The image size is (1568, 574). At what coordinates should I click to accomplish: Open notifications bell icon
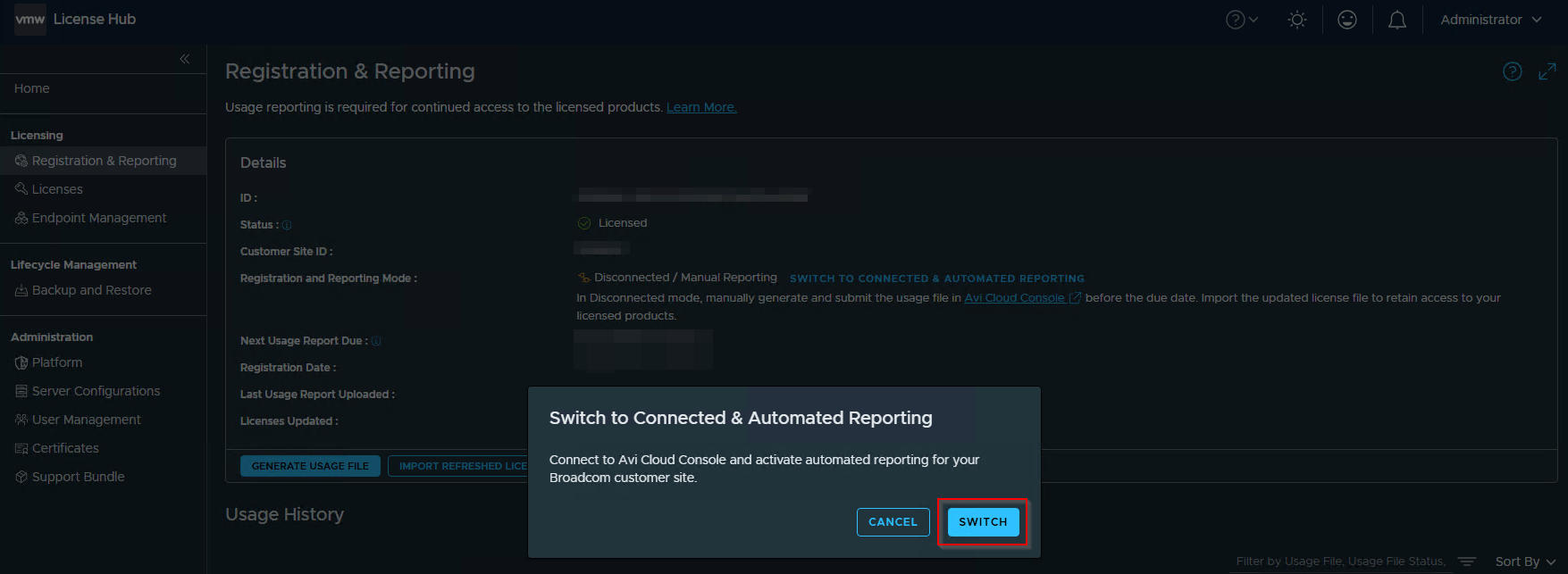(1397, 20)
